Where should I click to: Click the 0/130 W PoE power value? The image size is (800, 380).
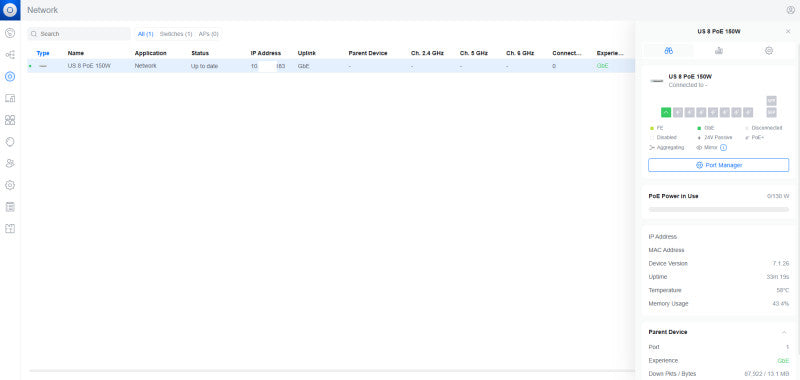click(x=778, y=196)
